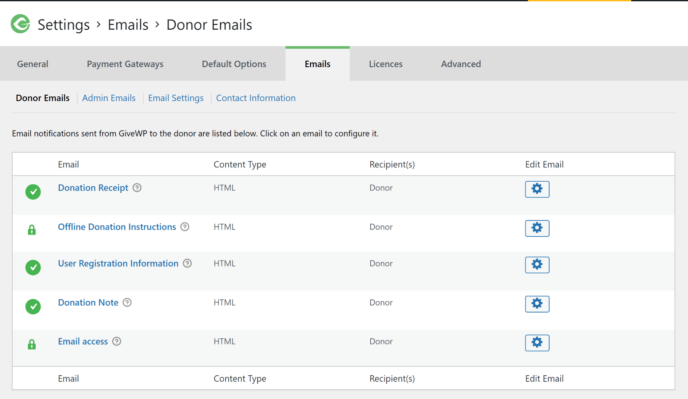Viewport: 688px width, 399px height.
Task: Click the Settings breadcrumb in the page title
Action: click(x=64, y=25)
